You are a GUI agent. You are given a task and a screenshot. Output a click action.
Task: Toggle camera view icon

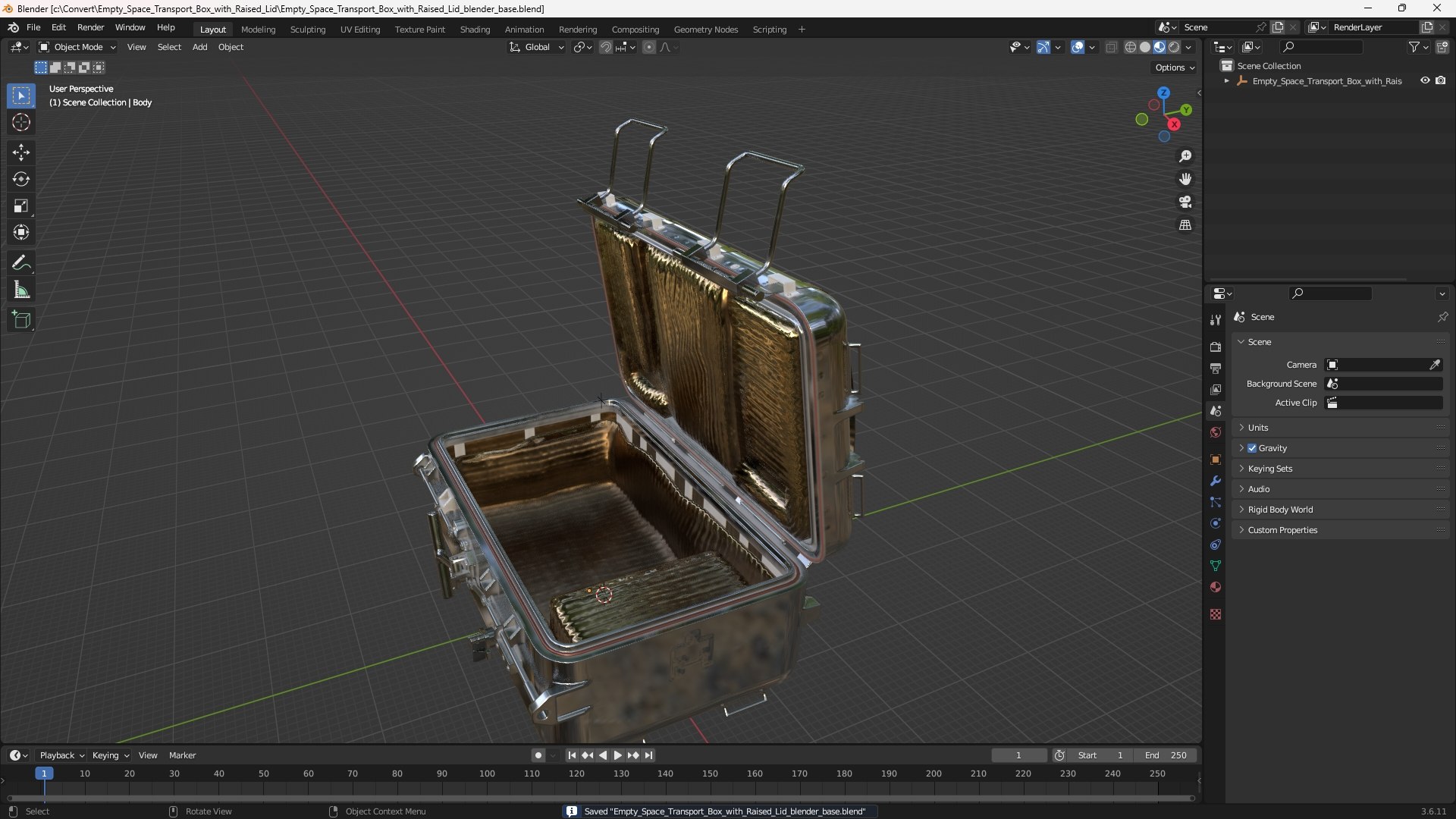tap(1185, 202)
